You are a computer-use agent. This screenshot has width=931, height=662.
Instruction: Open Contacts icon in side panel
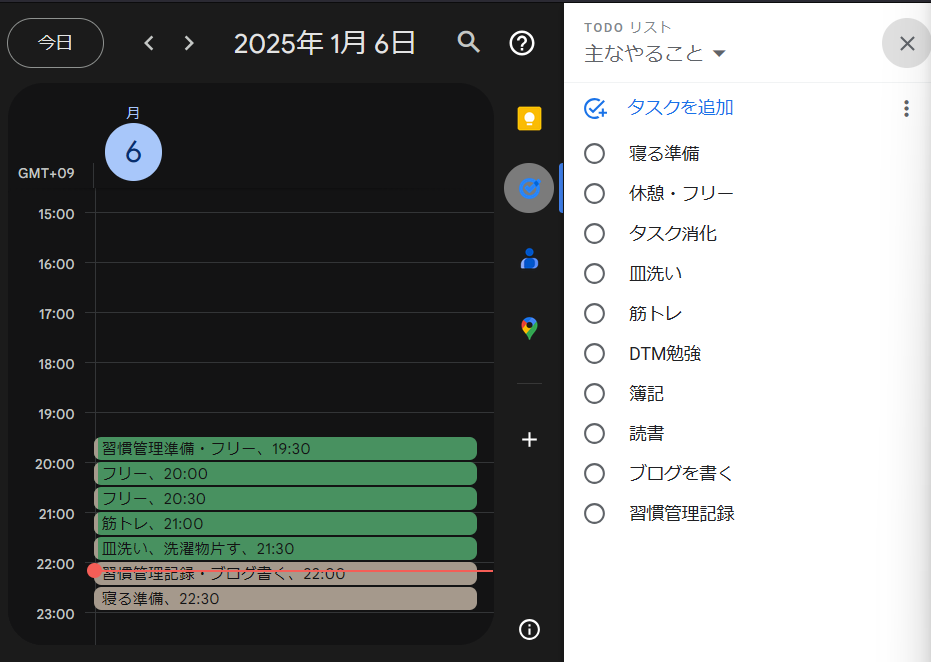[529, 259]
